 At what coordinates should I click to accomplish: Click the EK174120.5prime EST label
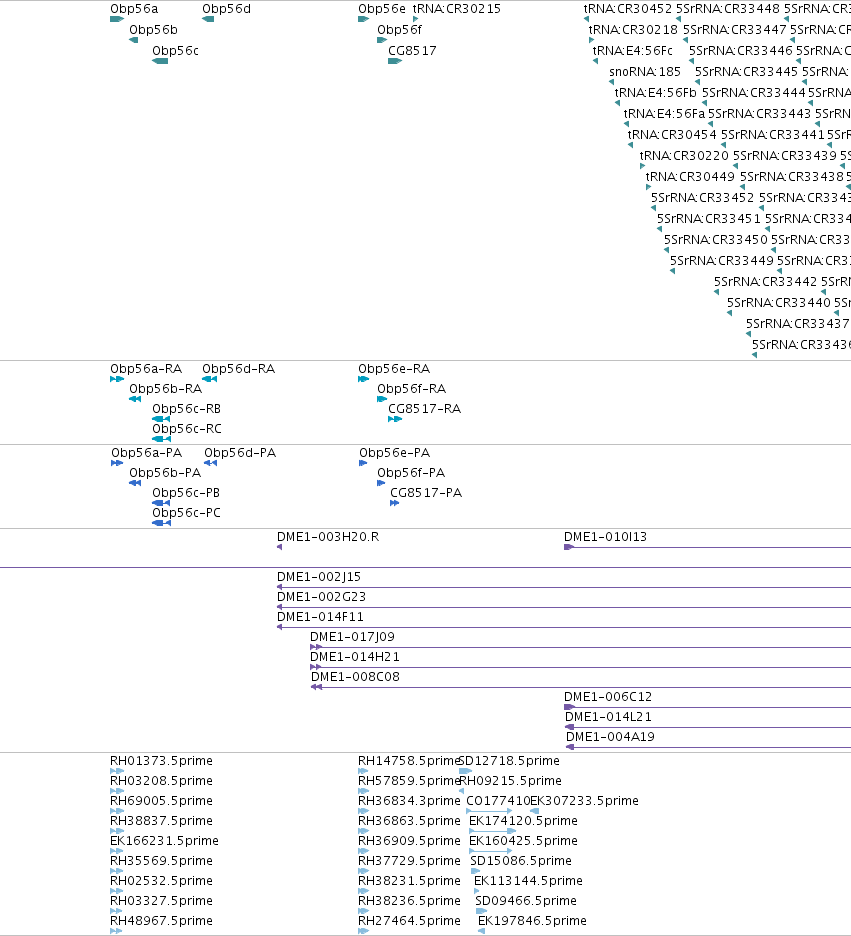523,821
